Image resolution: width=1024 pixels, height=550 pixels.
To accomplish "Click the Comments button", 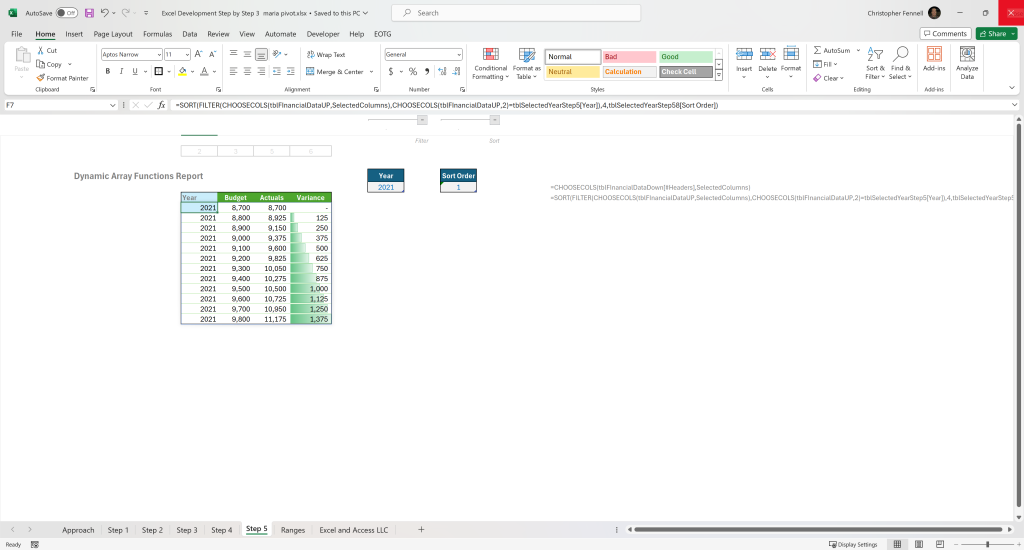I will 945,33.
